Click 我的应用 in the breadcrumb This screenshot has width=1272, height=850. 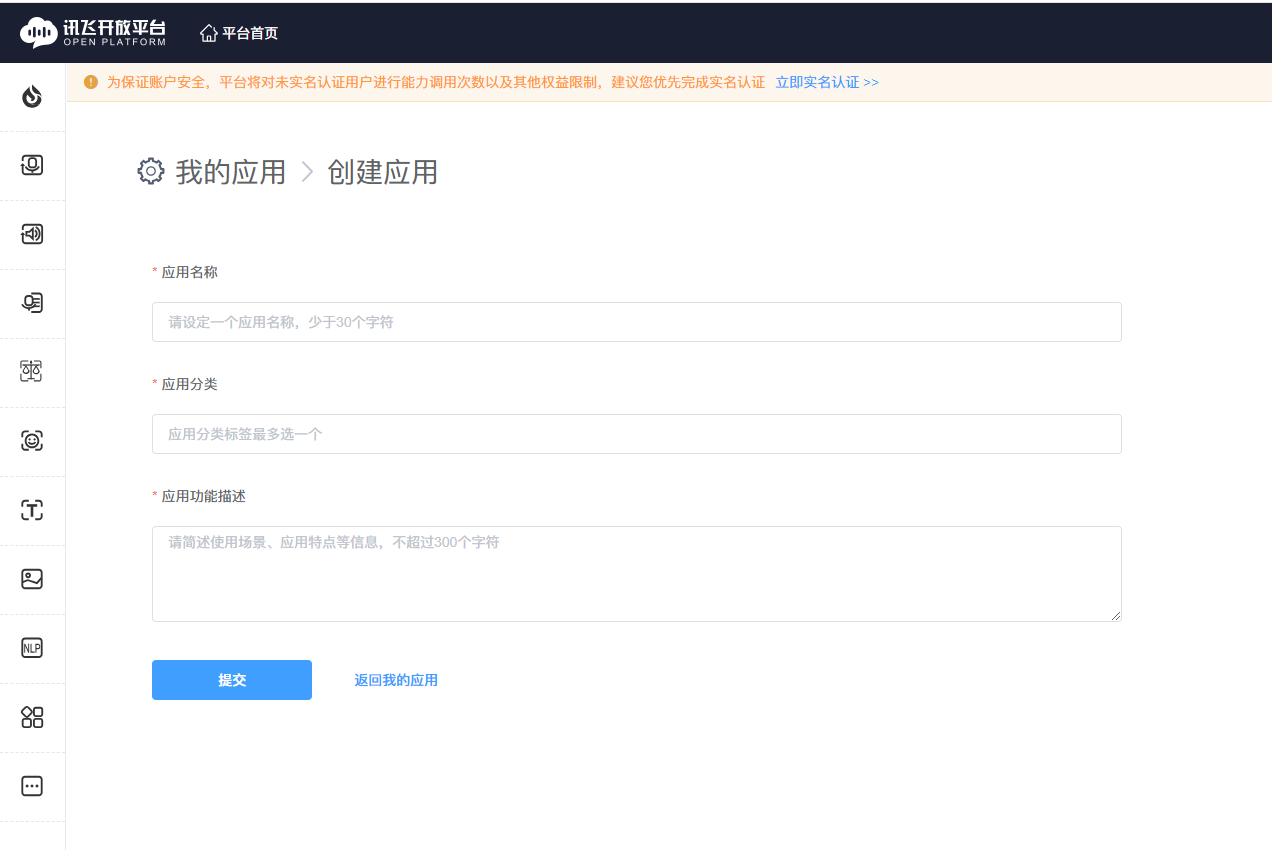pos(231,172)
